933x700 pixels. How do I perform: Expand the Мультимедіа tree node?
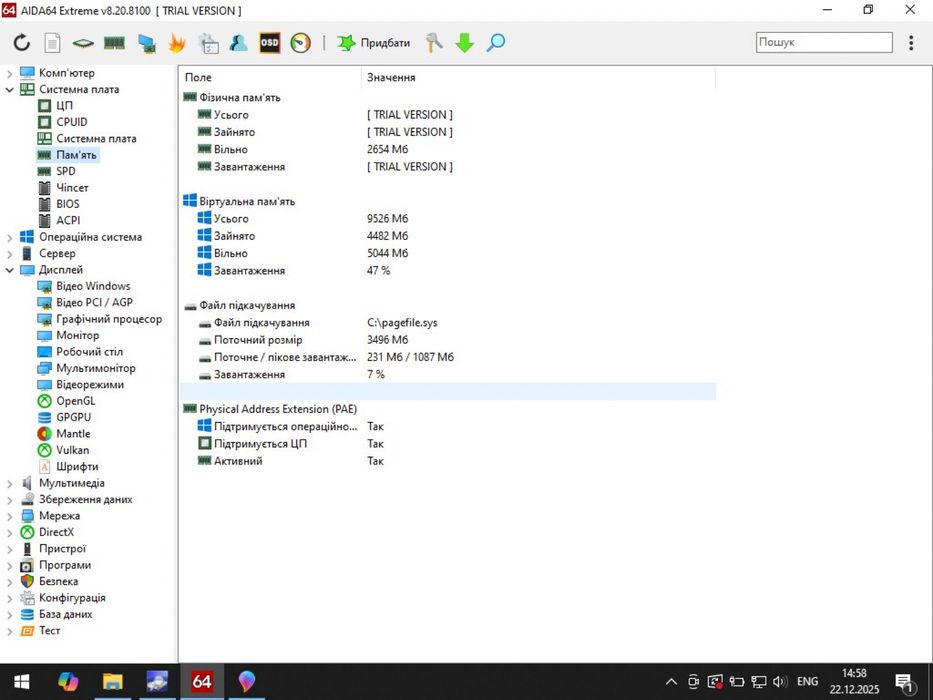[10, 483]
